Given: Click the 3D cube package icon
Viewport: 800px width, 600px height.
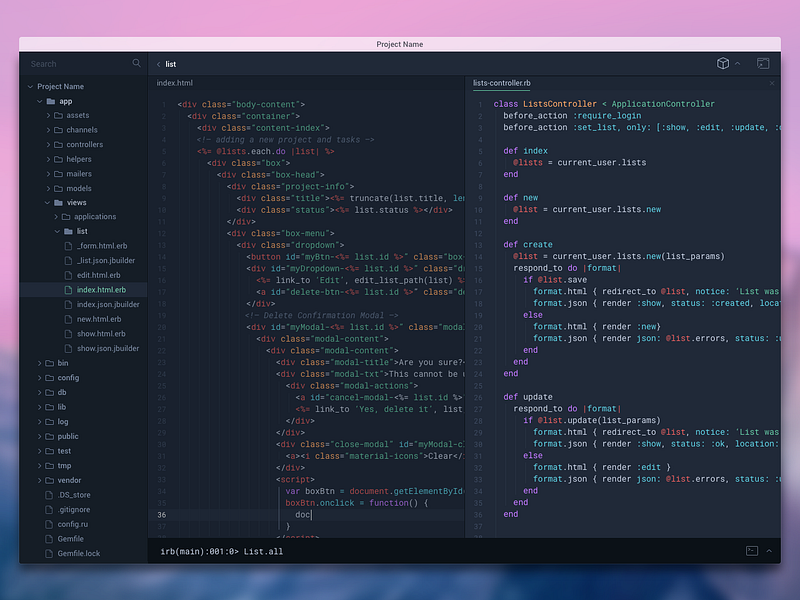Looking at the screenshot, I should [x=723, y=63].
